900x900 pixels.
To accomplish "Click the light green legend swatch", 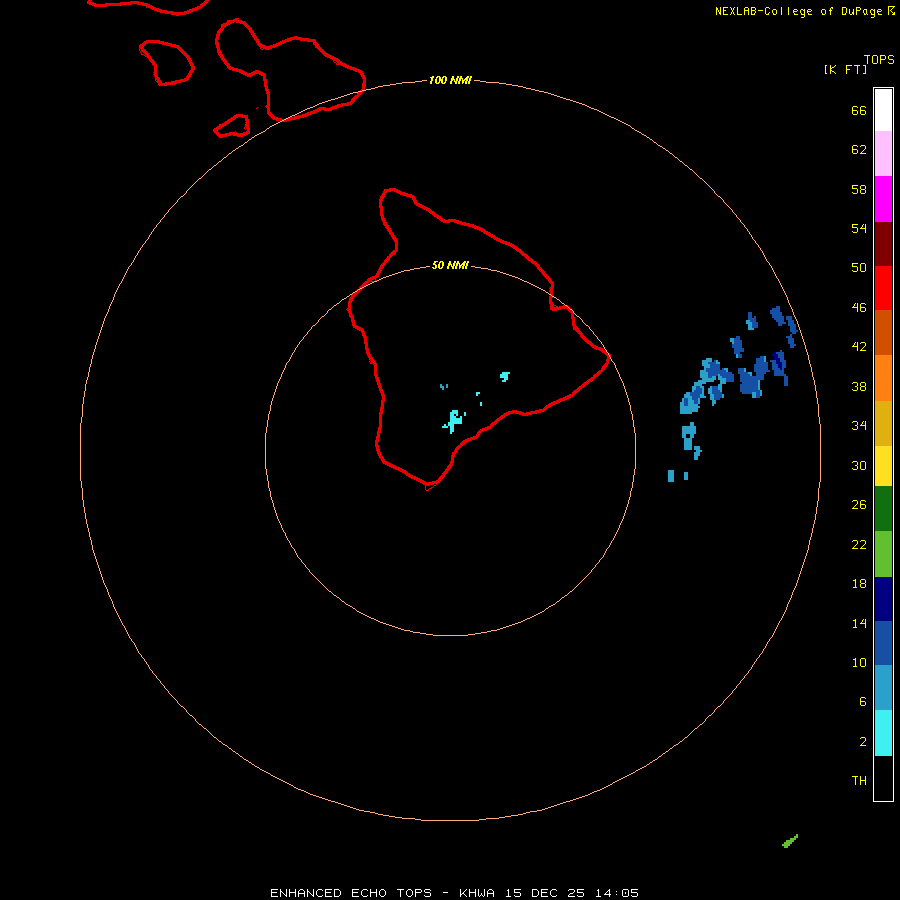I will [x=883, y=554].
